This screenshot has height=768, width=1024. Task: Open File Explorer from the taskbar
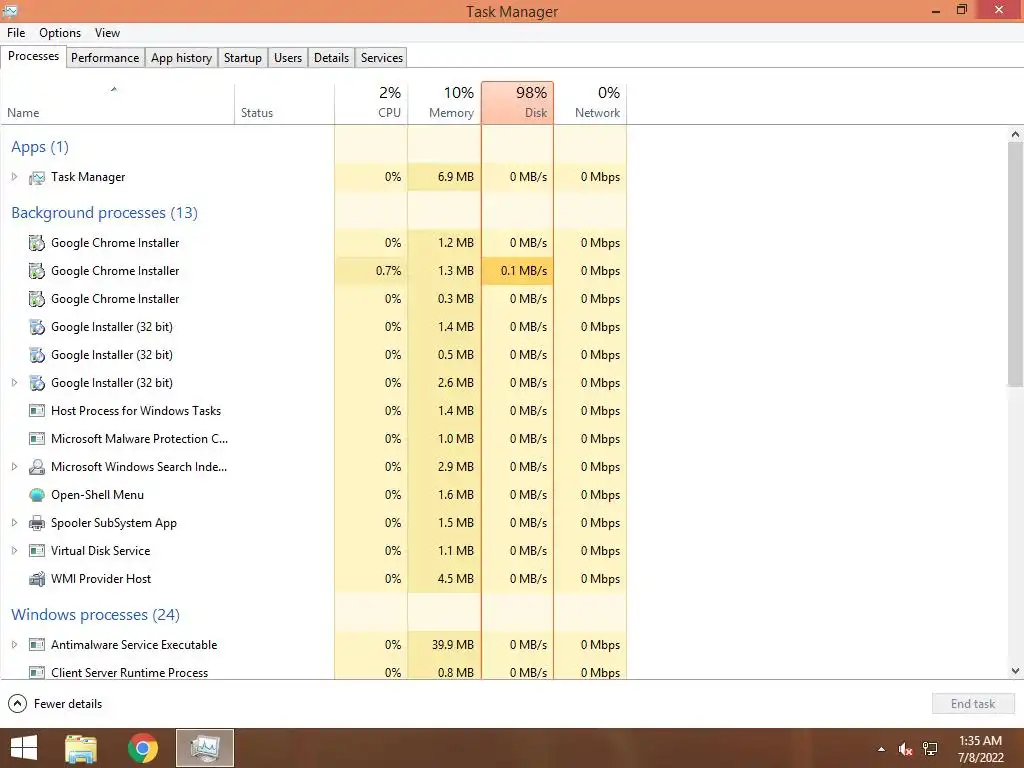[x=81, y=748]
